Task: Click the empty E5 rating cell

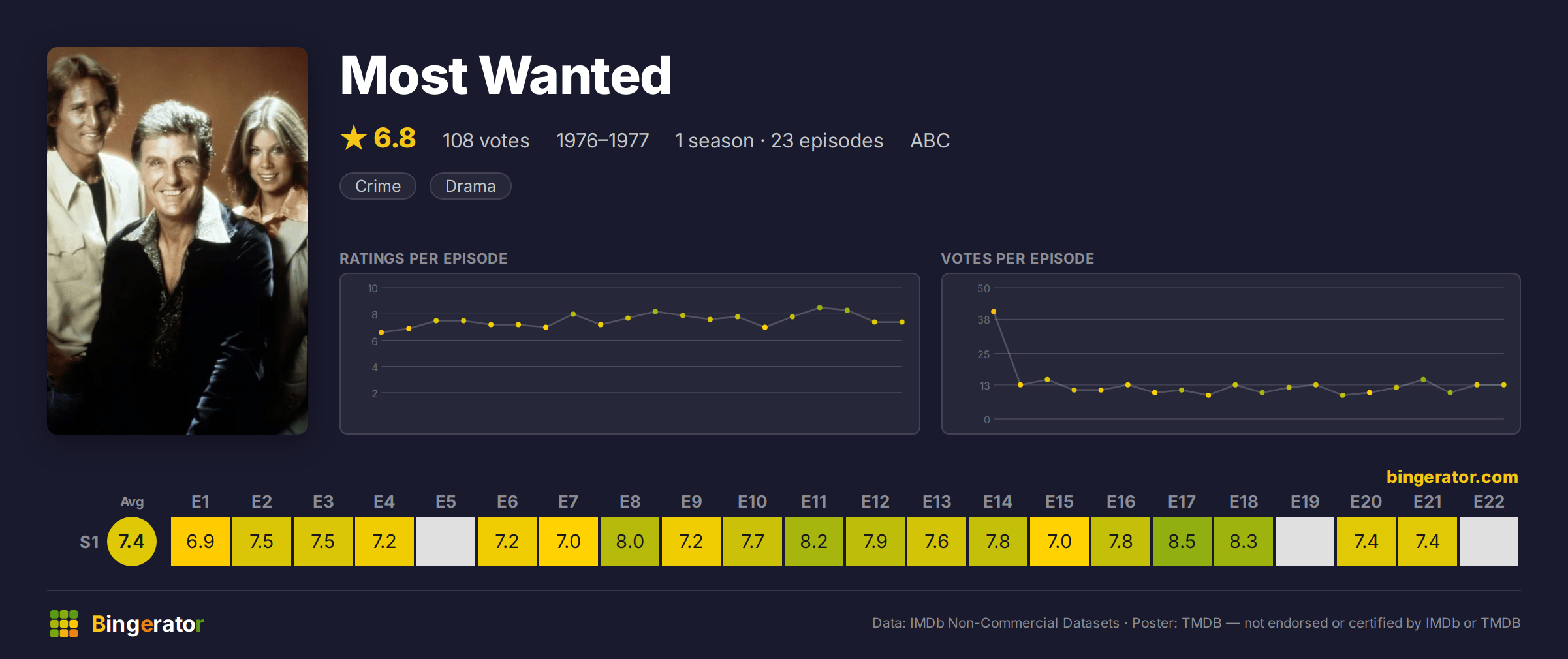Action: [446, 542]
